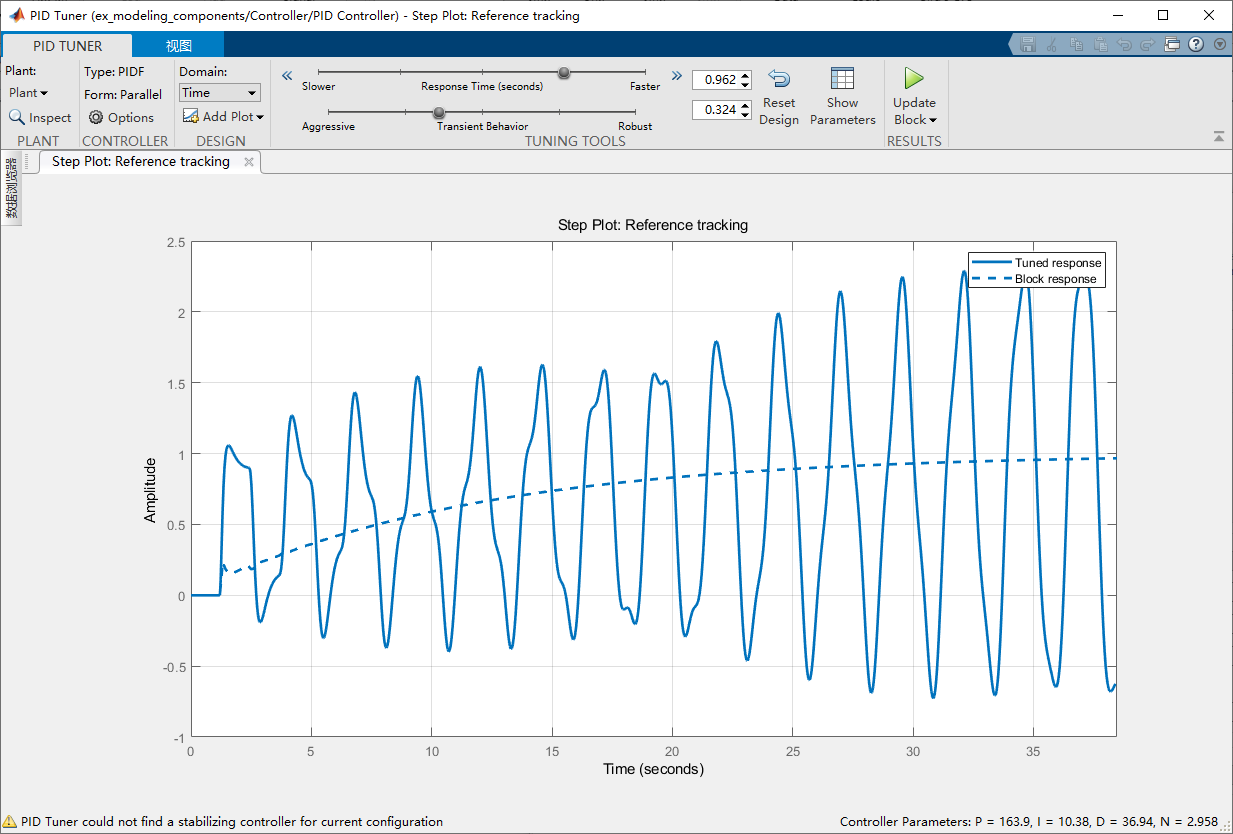Open controller Options gear icon

click(x=96, y=117)
